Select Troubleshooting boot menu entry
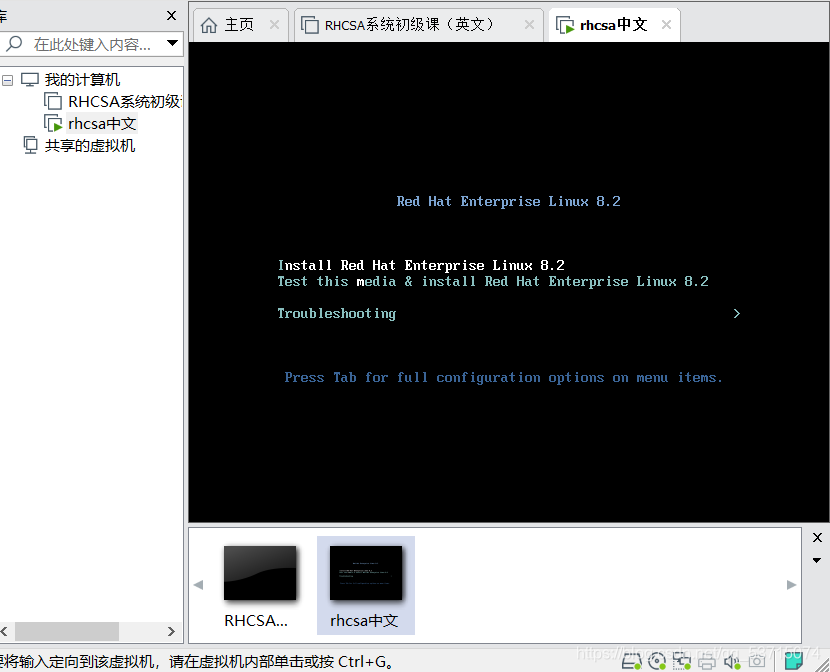830x672 pixels. coord(337,314)
